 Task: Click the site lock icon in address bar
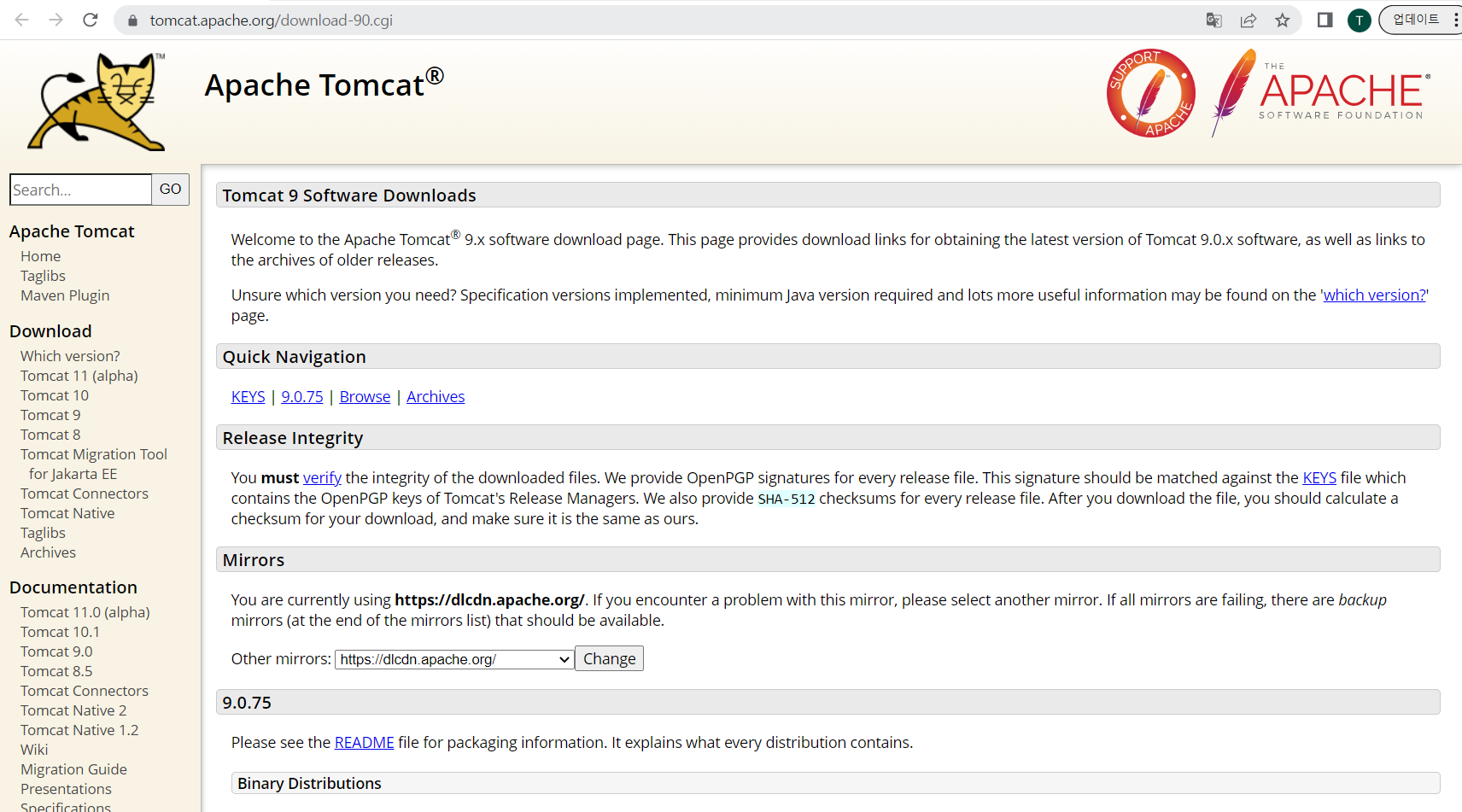pos(132,20)
